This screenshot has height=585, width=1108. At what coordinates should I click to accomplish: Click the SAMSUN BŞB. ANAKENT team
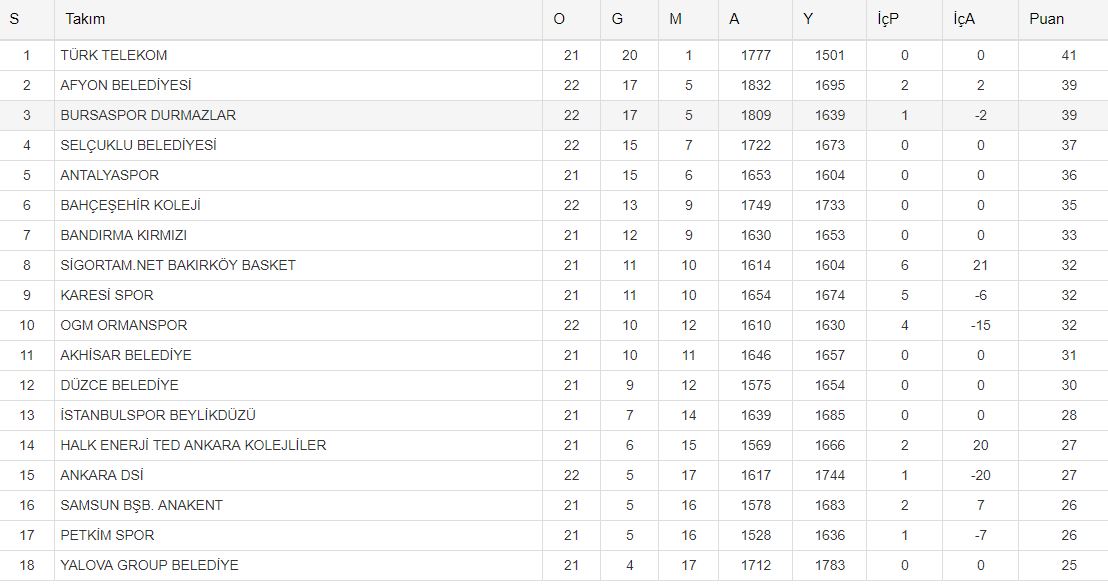point(141,505)
